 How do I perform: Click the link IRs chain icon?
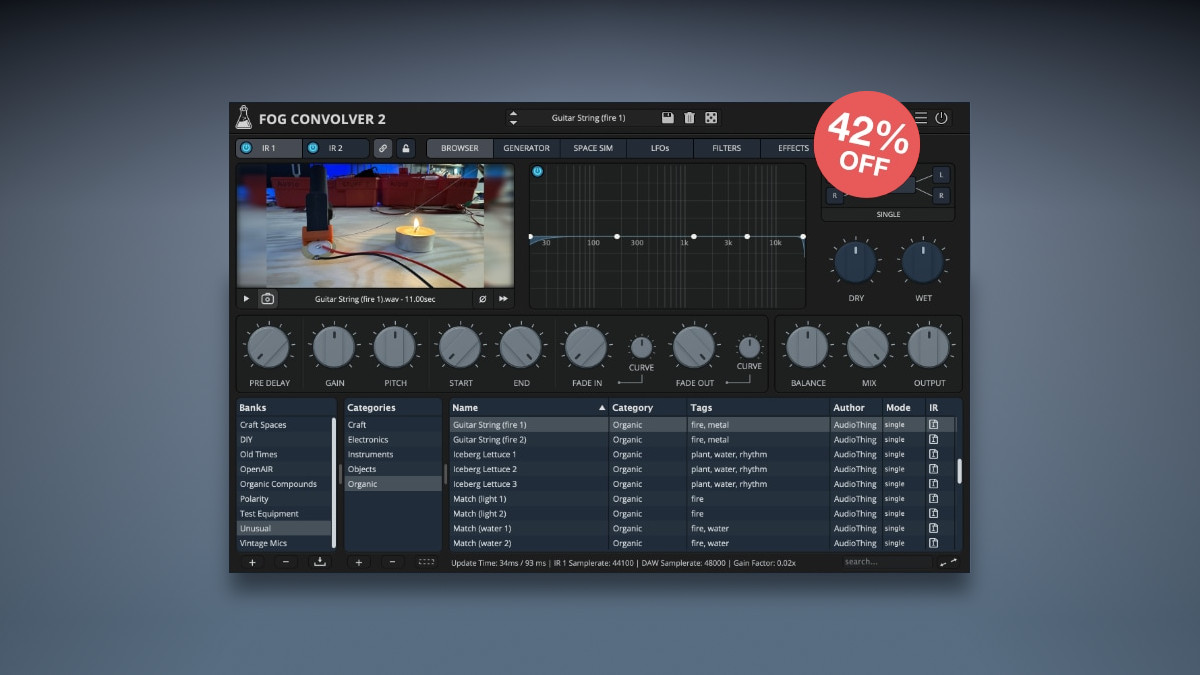click(383, 148)
